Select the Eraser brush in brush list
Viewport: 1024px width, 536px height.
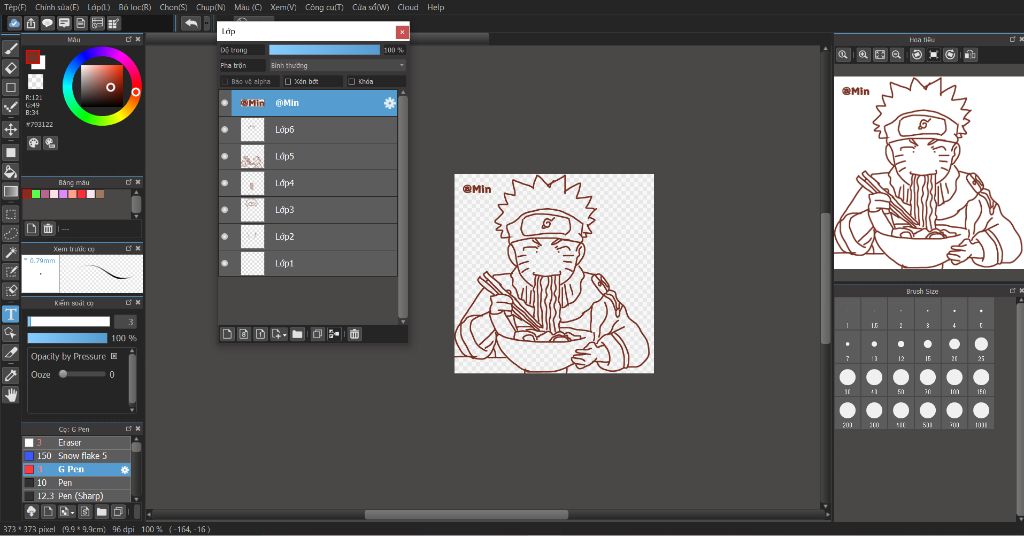(x=76, y=443)
